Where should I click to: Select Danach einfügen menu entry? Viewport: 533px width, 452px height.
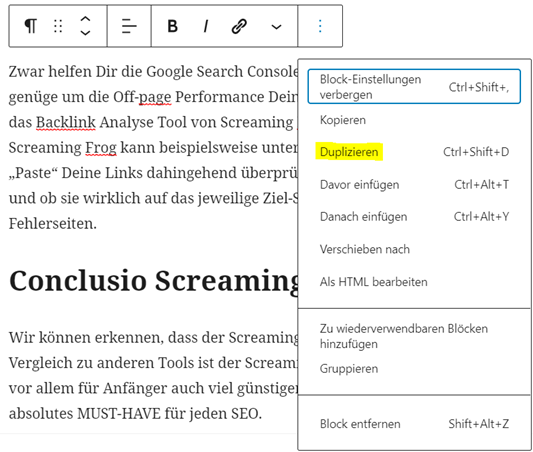tap(414, 216)
